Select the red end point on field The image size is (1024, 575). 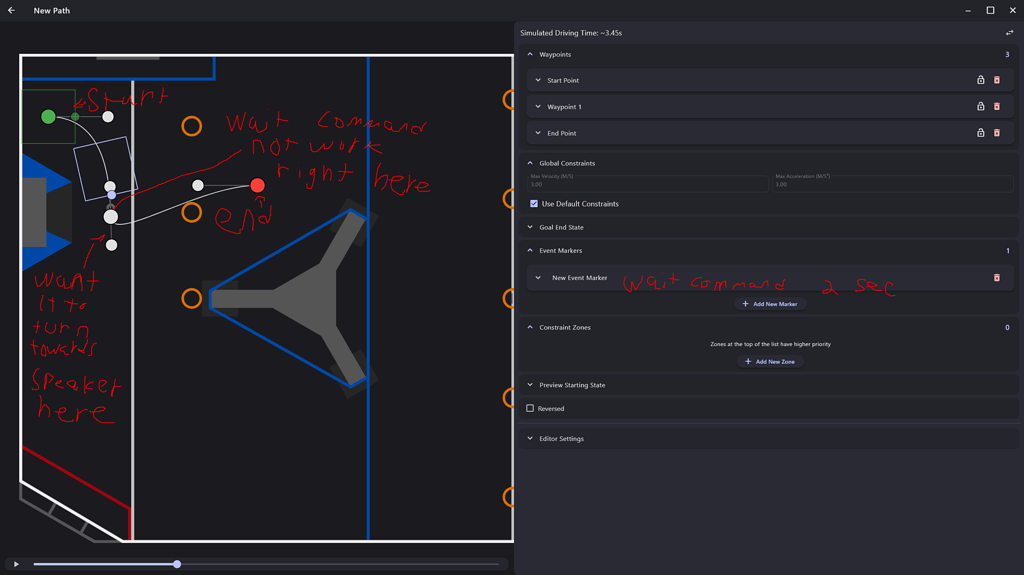point(257,185)
